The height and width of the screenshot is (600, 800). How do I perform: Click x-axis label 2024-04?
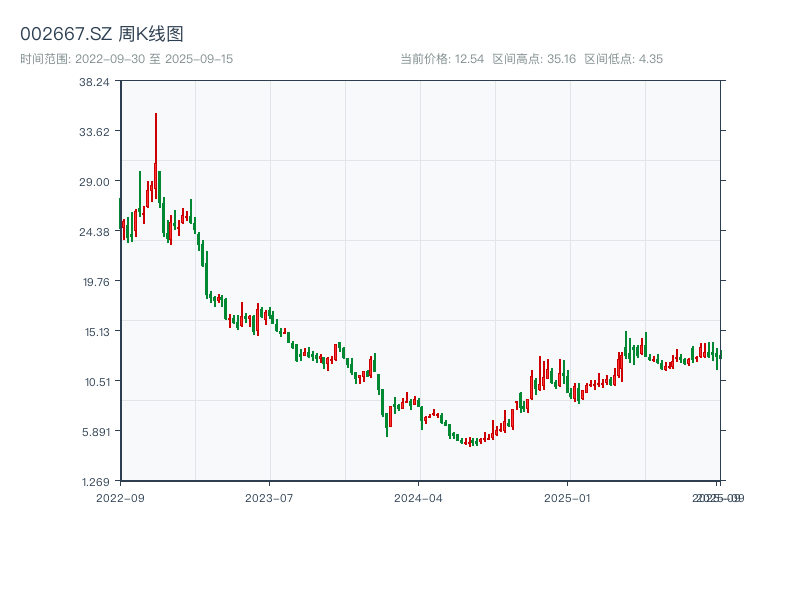tap(418, 498)
